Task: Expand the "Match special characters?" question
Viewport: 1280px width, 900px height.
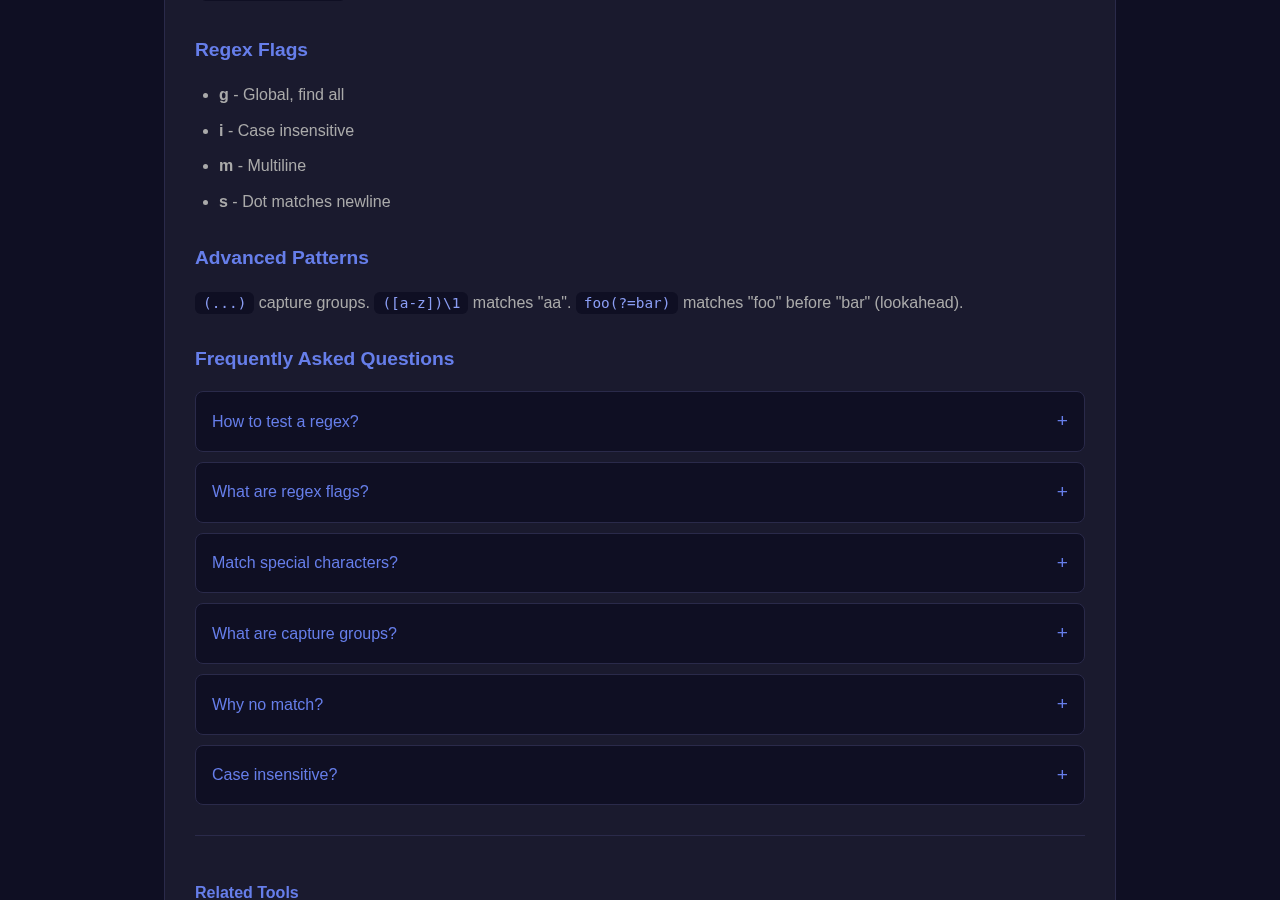Action: click(x=640, y=563)
